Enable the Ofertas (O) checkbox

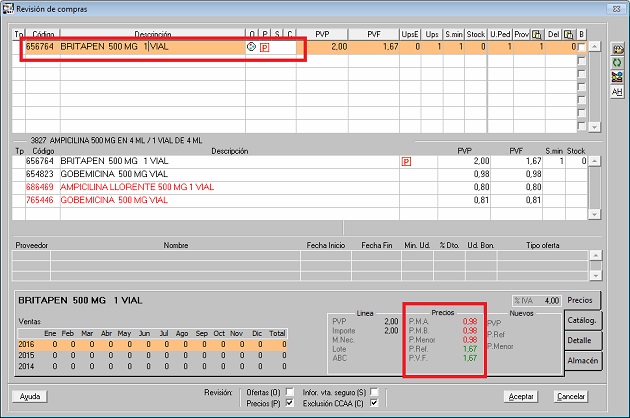pos(289,391)
